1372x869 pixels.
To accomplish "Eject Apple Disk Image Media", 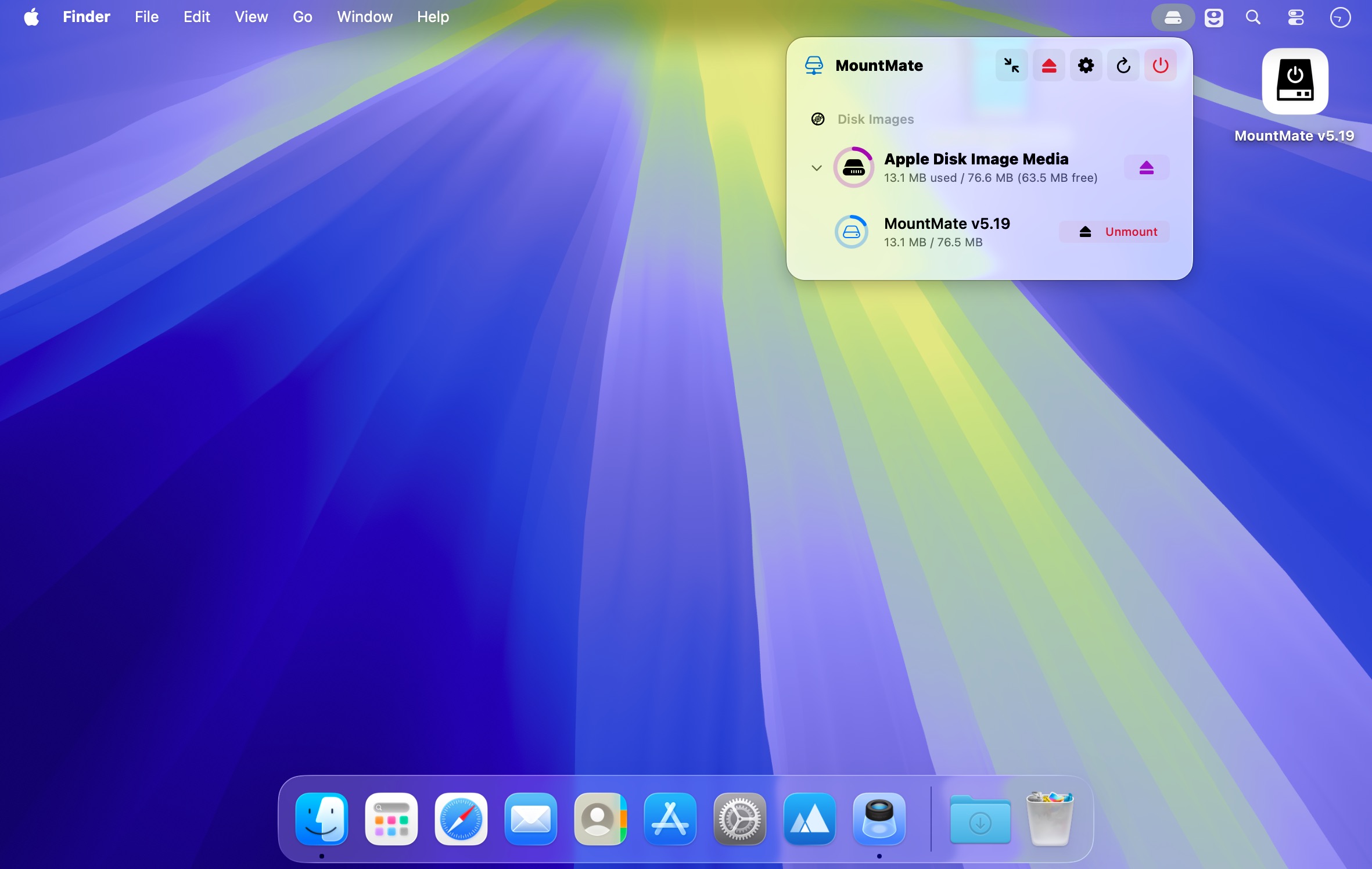I will coord(1146,168).
